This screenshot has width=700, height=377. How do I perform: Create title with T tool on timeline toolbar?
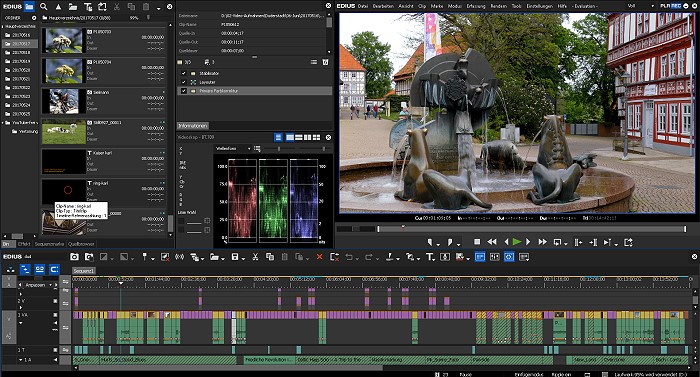pyautogui.click(x=429, y=257)
